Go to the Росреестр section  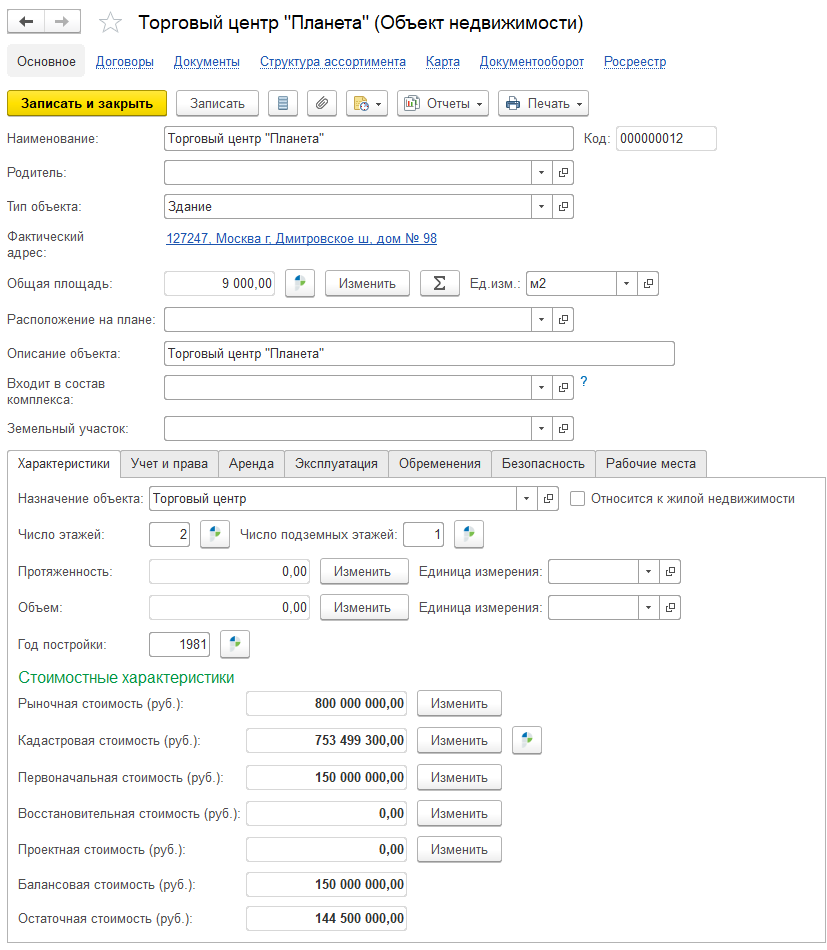coord(634,62)
